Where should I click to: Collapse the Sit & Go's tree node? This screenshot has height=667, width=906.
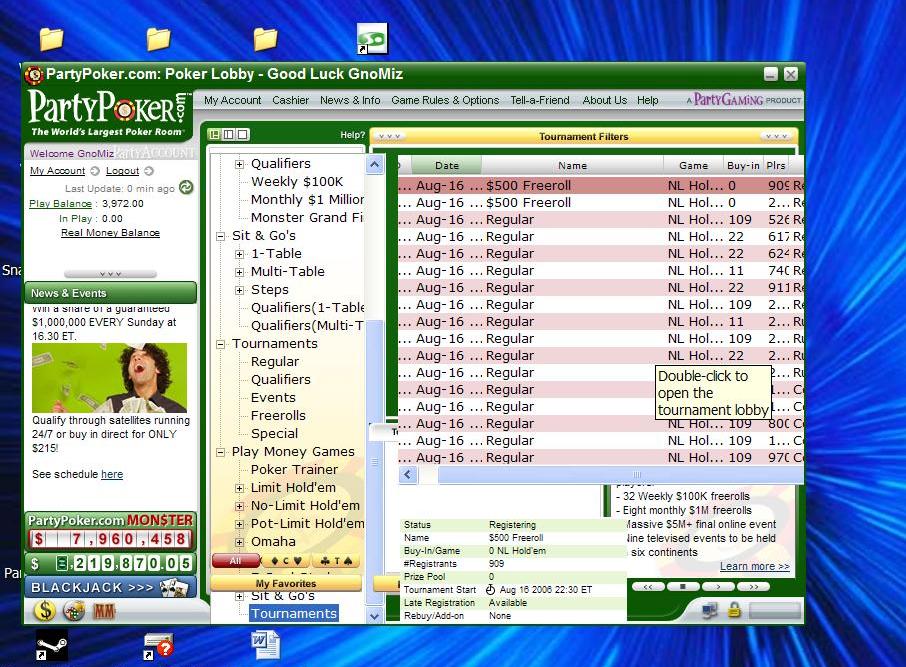click(220, 236)
